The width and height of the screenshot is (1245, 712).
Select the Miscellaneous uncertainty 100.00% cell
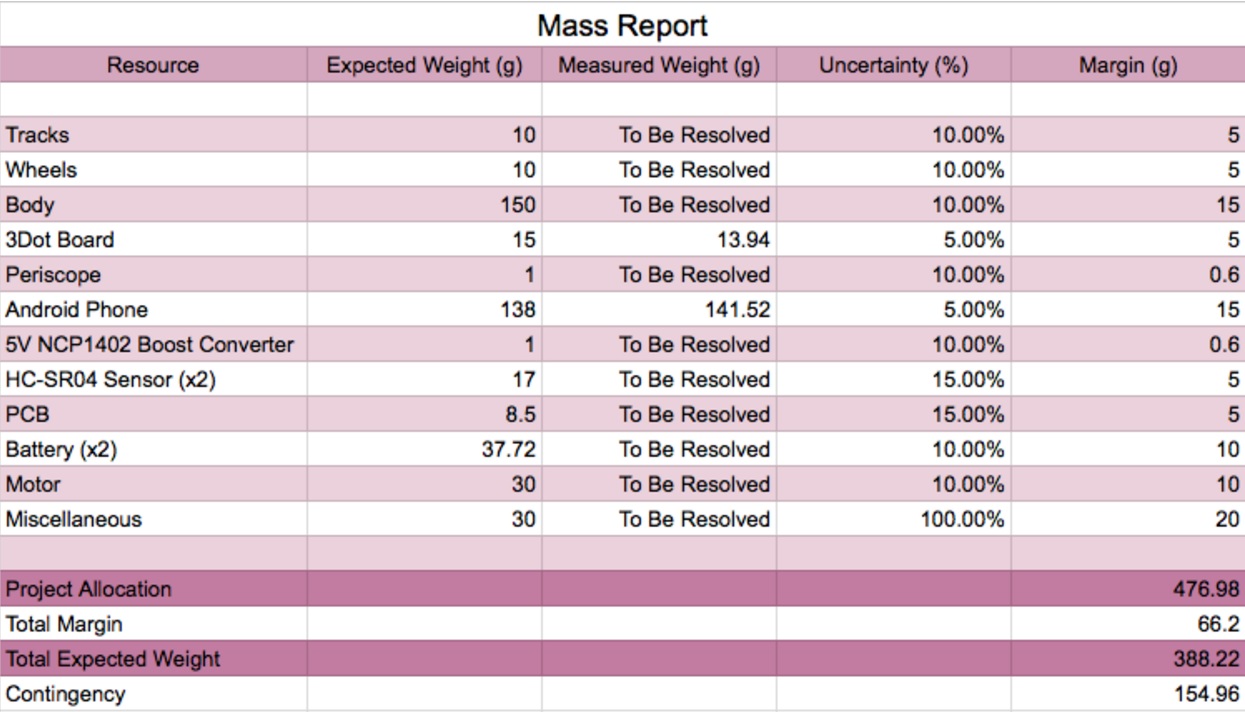[x=893, y=519]
